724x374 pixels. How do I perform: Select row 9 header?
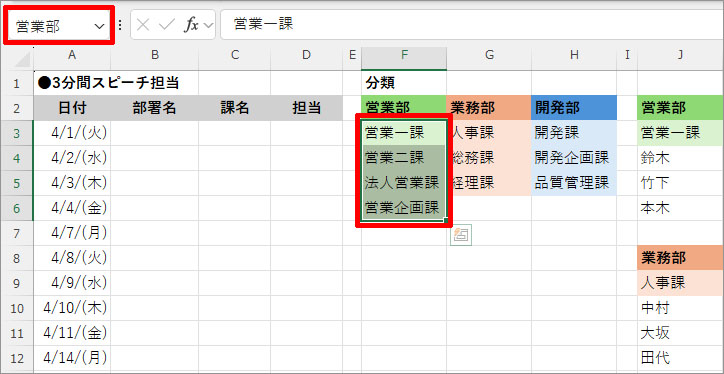click(x=17, y=283)
